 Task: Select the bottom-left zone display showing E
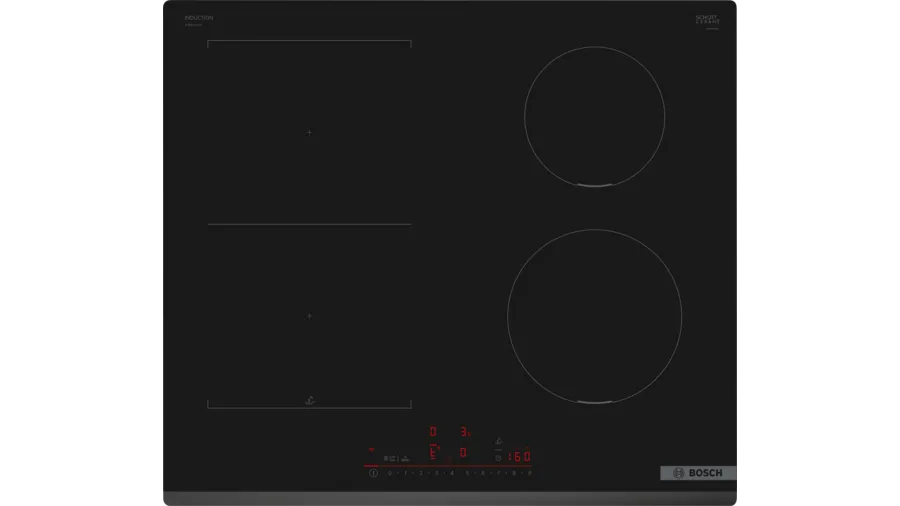(433, 452)
